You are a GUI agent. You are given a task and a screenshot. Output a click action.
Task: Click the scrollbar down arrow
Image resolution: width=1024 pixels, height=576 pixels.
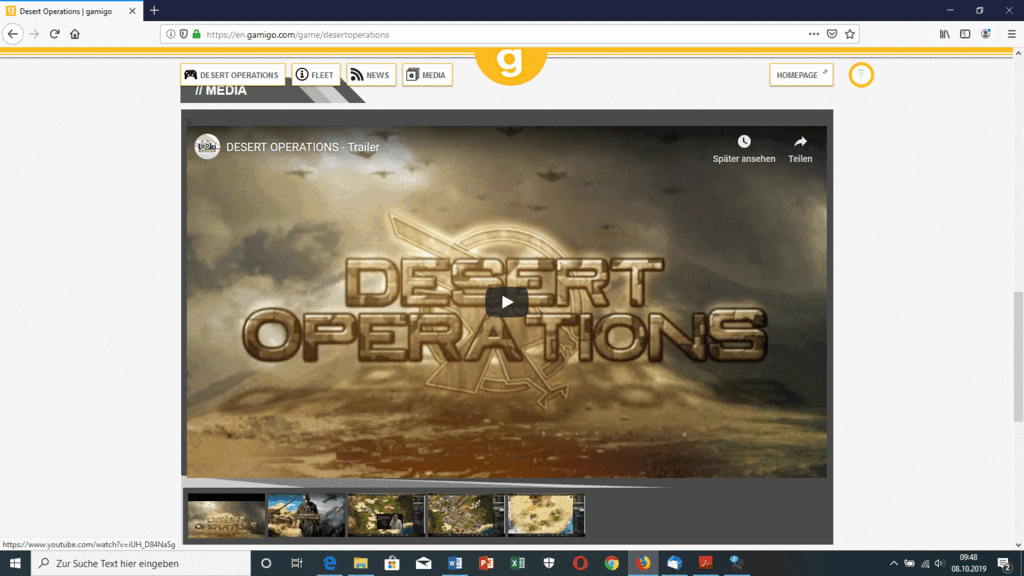pyautogui.click(x=1018, y=545)
